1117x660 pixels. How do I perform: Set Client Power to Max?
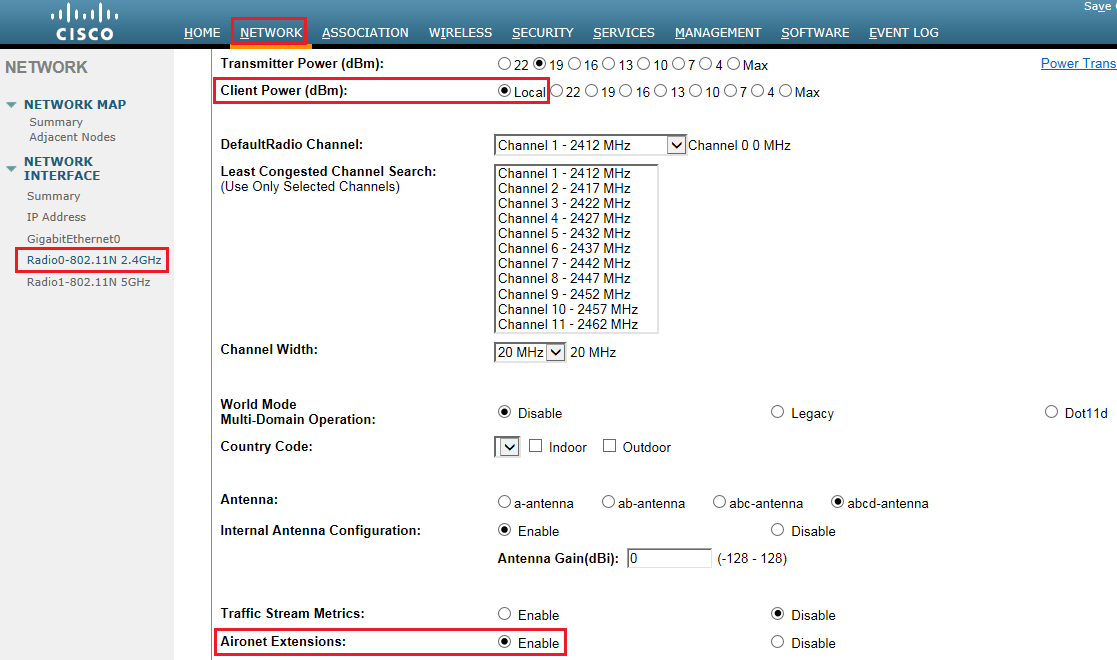click(x=787, y=91)
